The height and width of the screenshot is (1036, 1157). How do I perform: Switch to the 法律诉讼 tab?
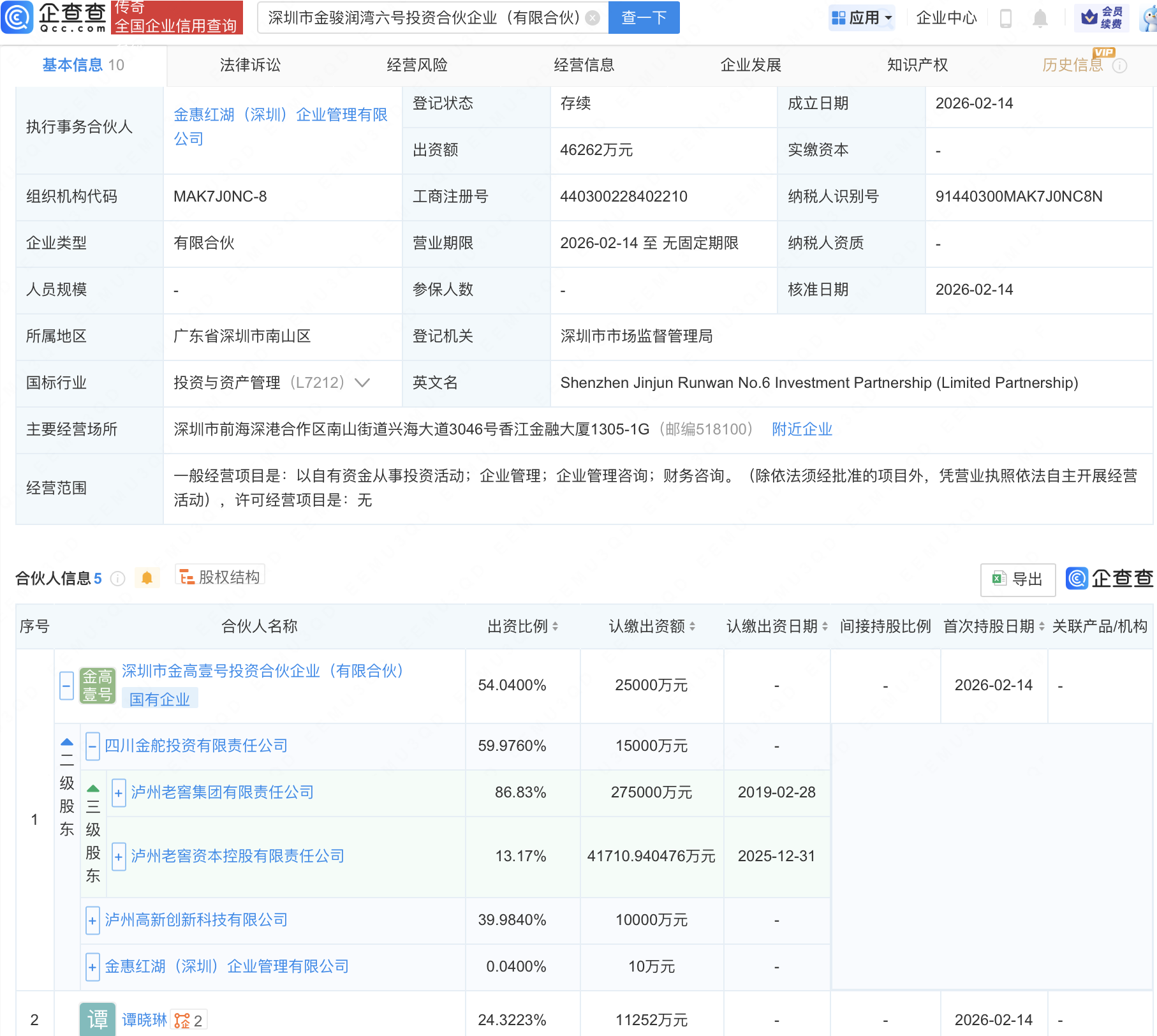pos(250,65)
